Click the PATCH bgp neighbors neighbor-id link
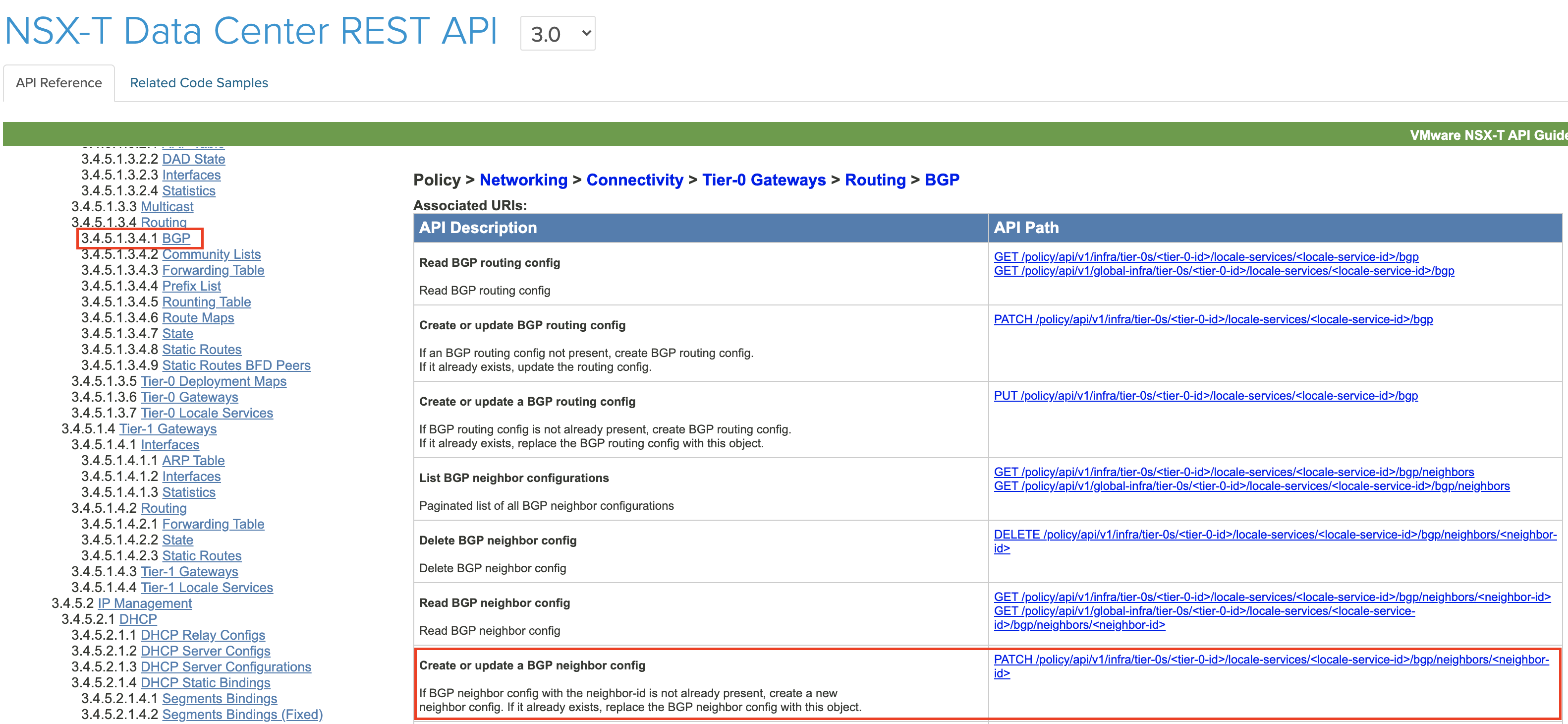This screenshot has height=724, width=1568. [1271, 660]
